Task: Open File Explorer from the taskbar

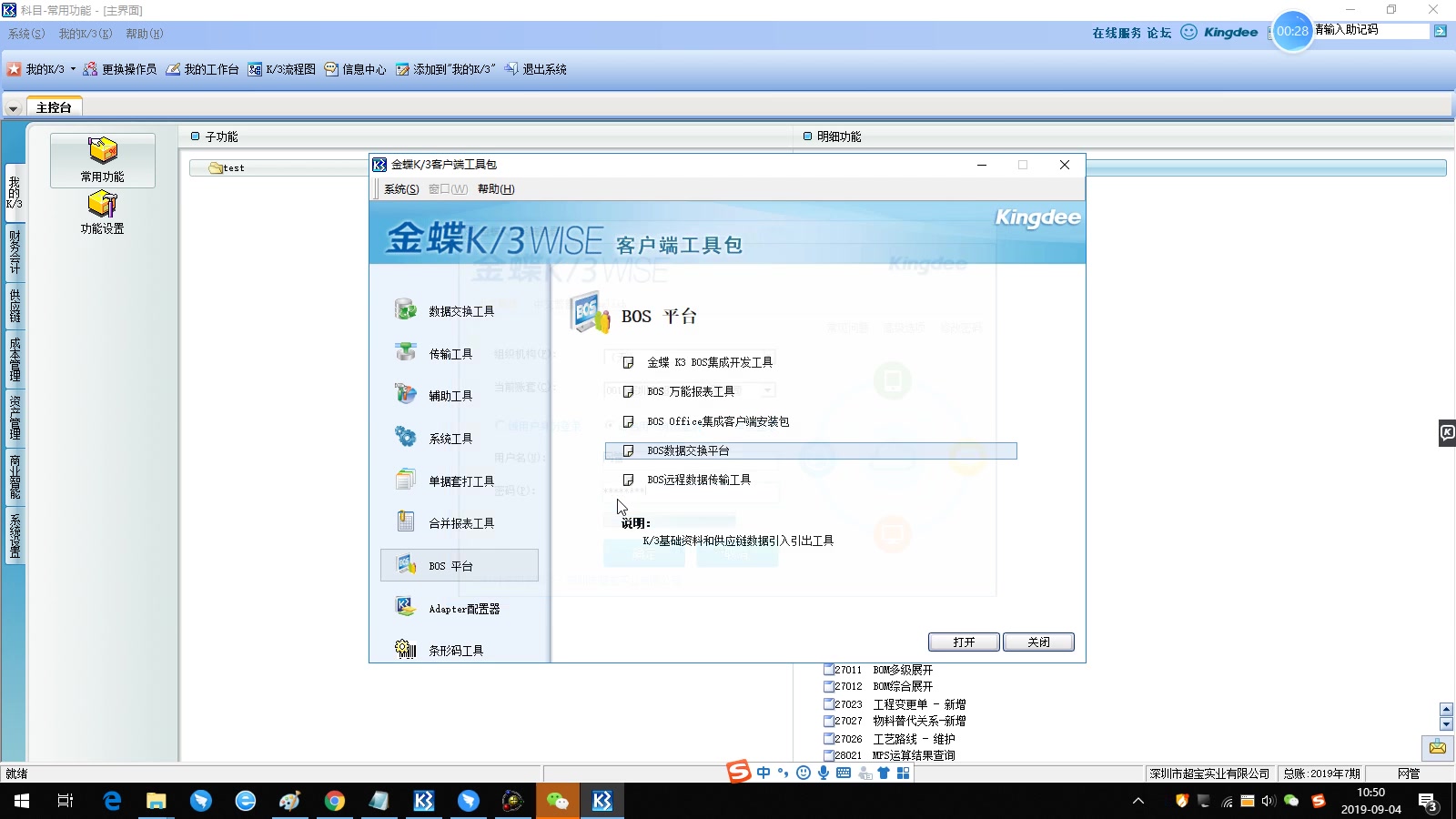Action: [x=157, y=801]
